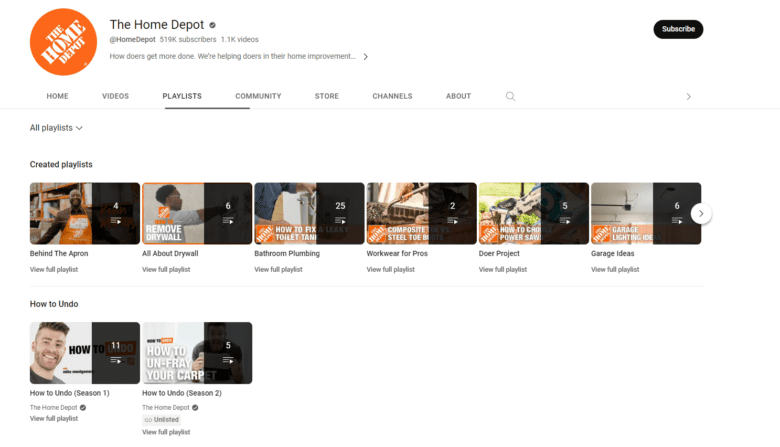Click the How to Undo section heading
Image resolution: width=780 pixels, height=447 pixels.
(x=54, y=304)
